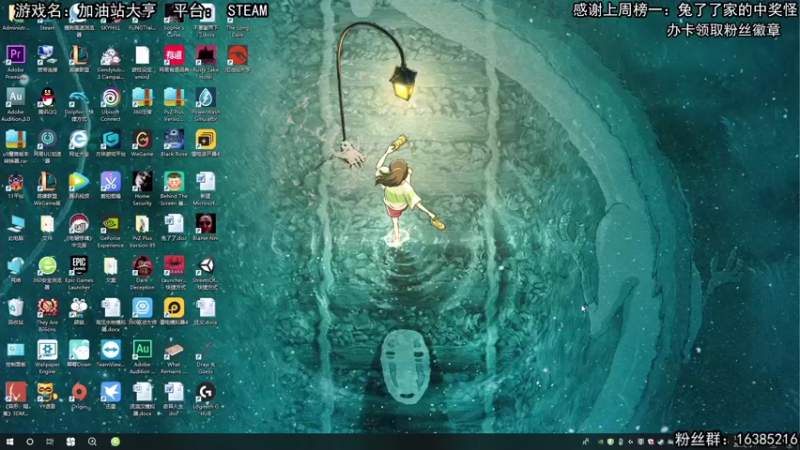Image resolution: width=800 pixels, height=450 pixels.
Task: Open Adobe Audition 3.0 desktop icon
Action: [x=15, y=97]
